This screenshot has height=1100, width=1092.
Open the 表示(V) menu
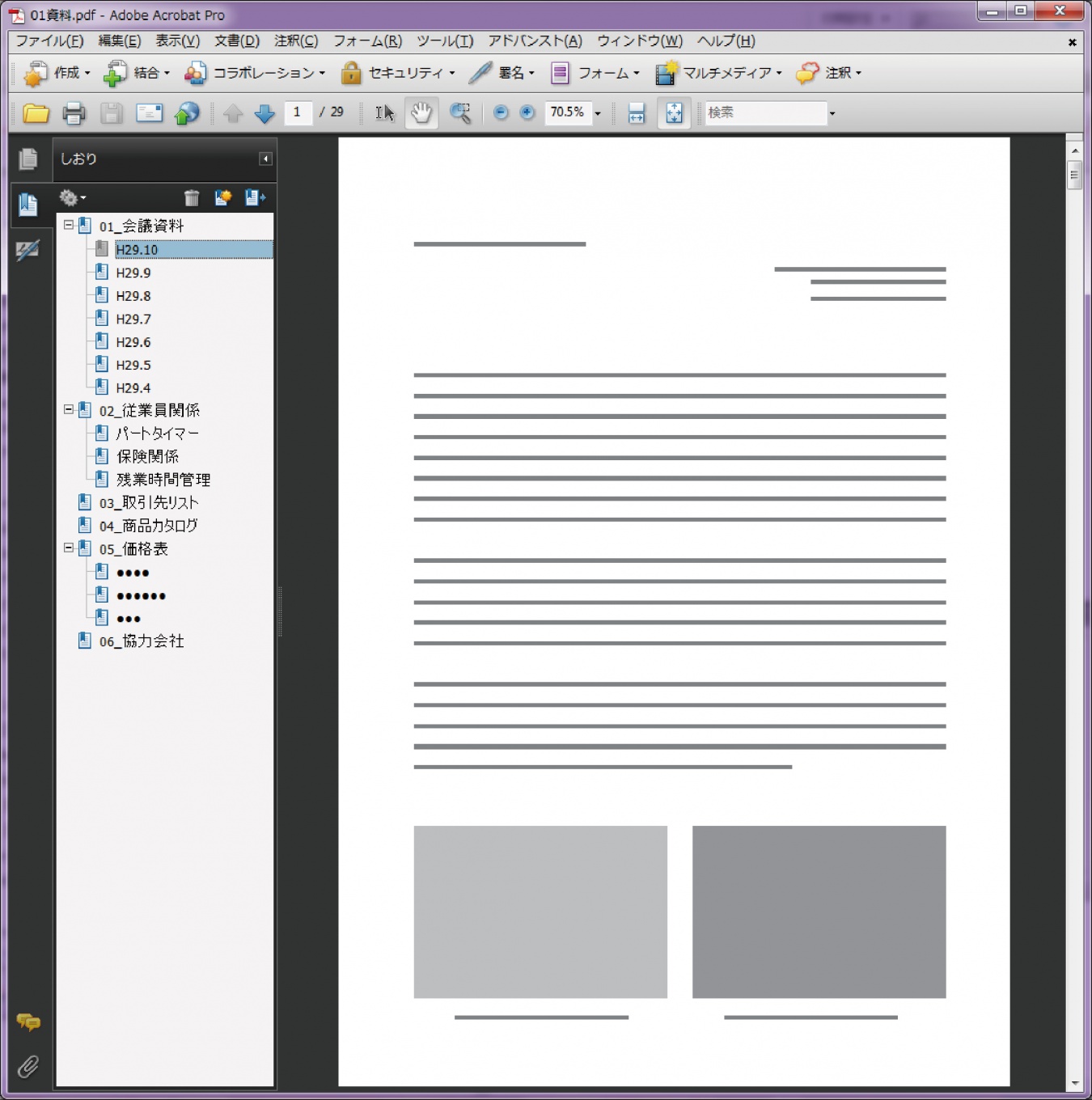(x=178, y=41)
